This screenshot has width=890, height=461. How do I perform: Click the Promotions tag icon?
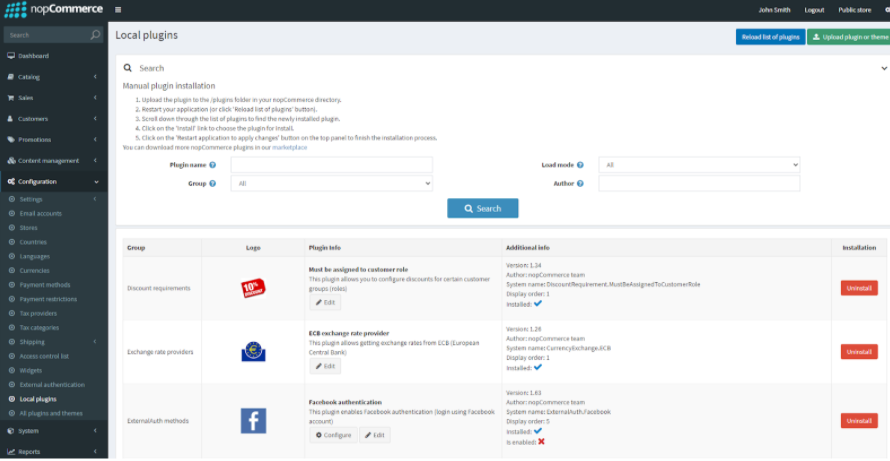[x=11, y=140]
